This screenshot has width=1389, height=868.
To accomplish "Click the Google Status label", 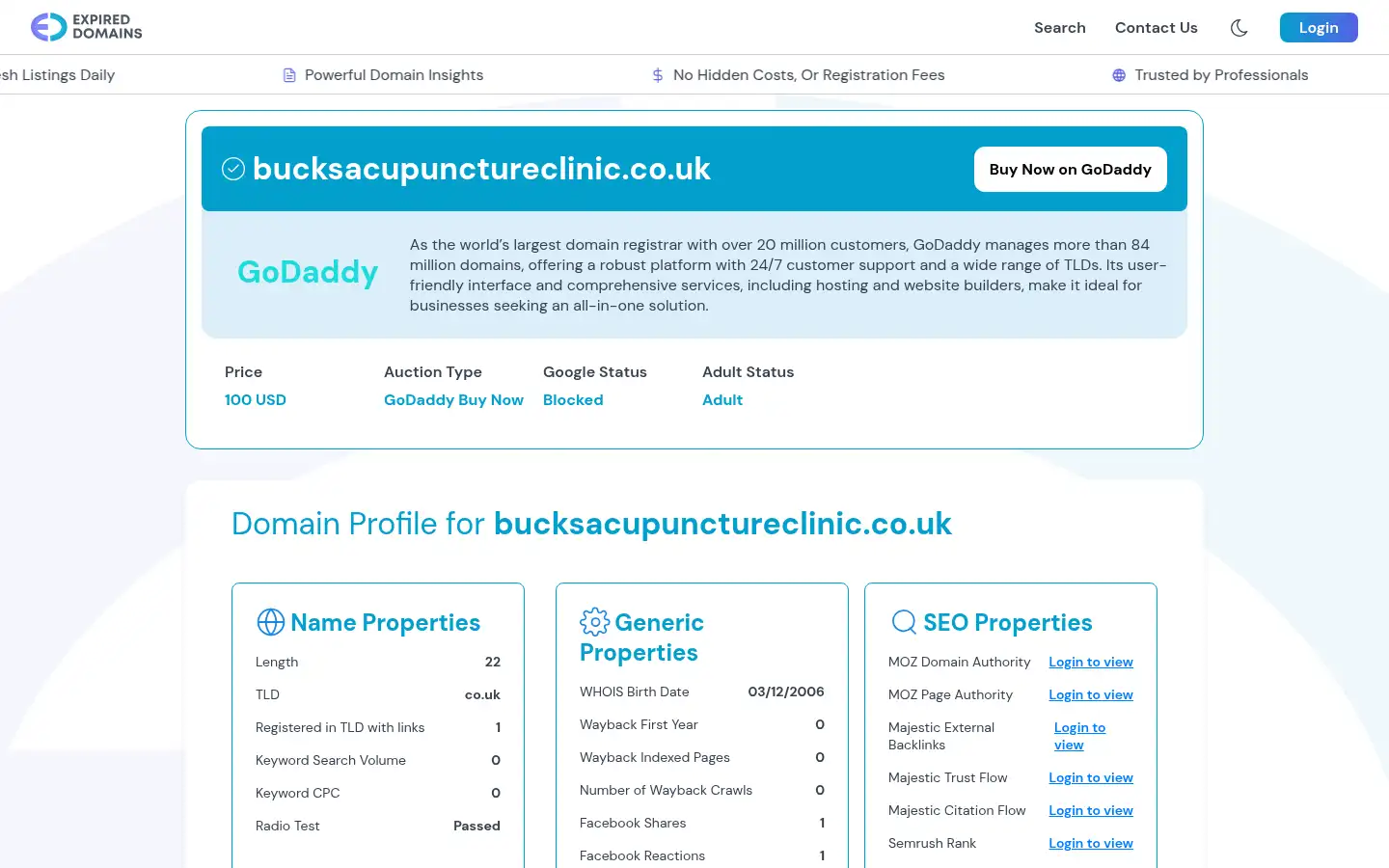I will pyautogui.click(x=595, y=371).
